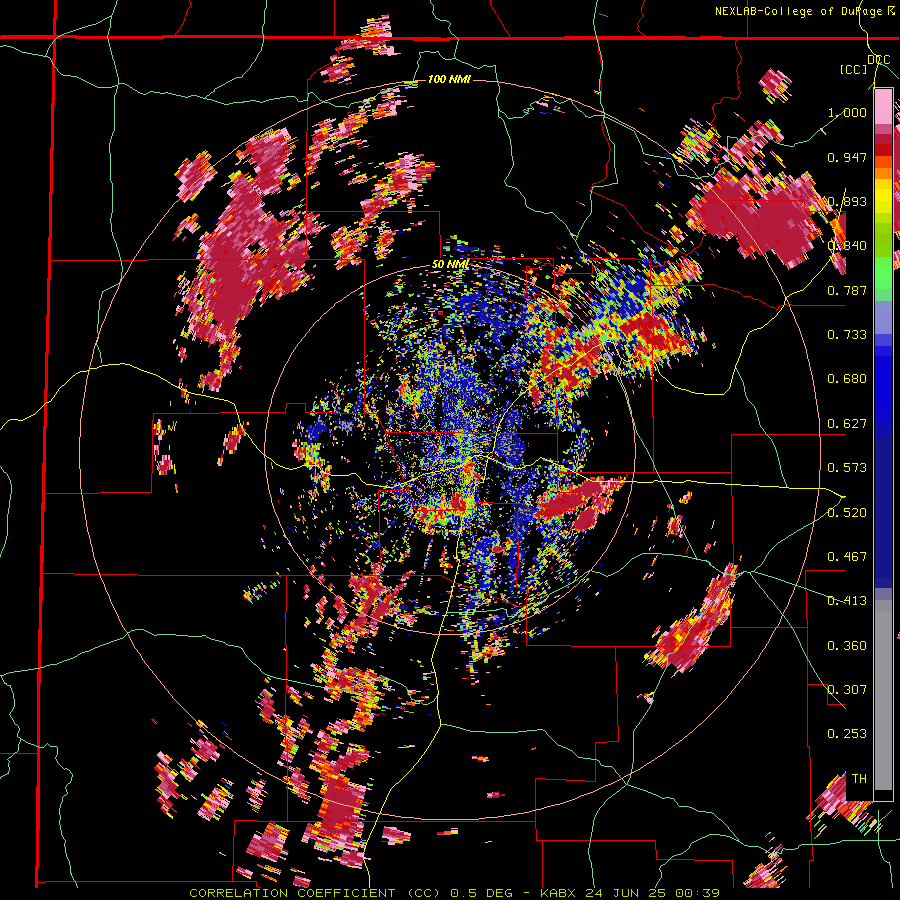Select the 0.947 legend value

point(847,157)
